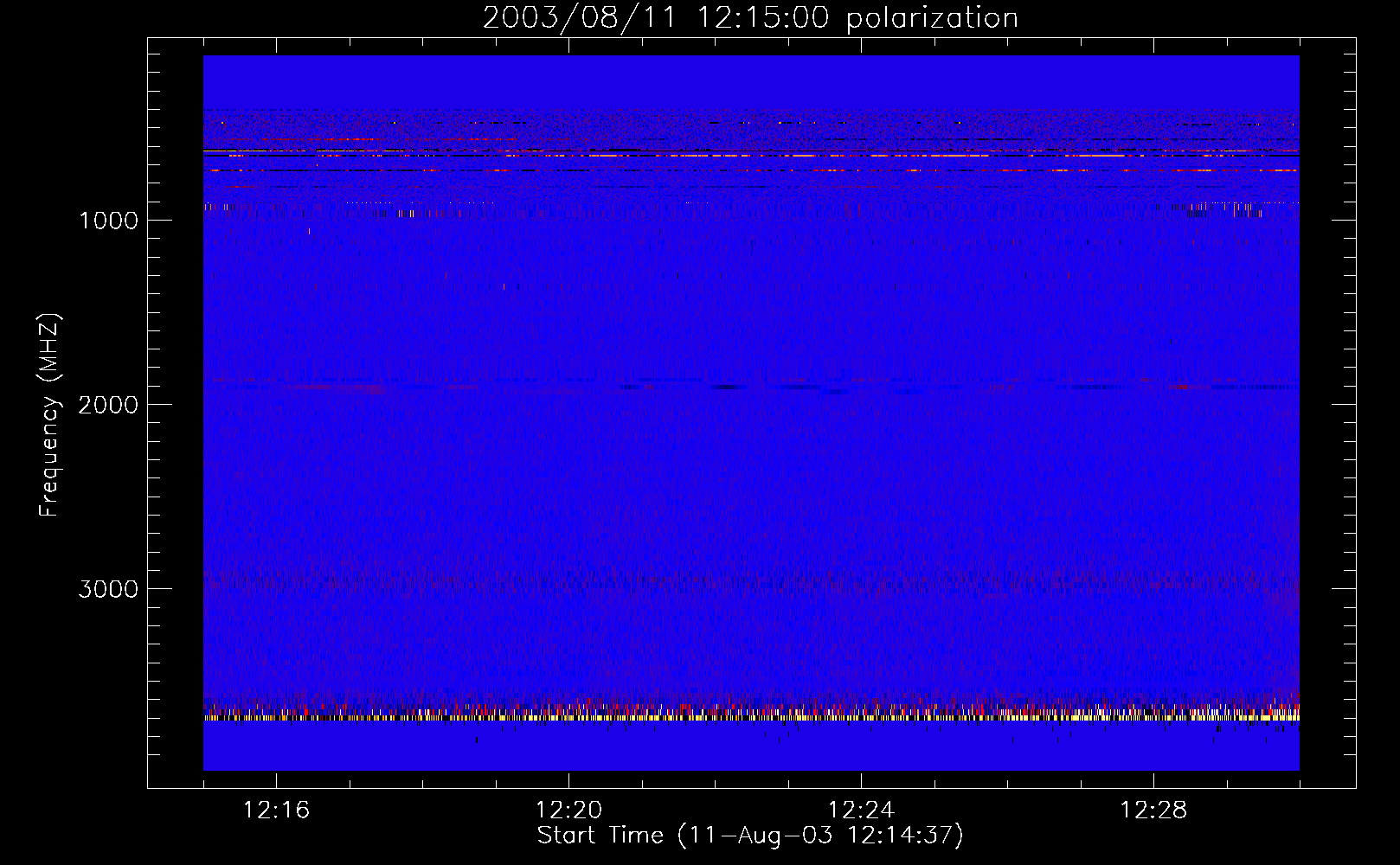
Task: Click the 2000 frequency tick label
Action: point(108,405)
